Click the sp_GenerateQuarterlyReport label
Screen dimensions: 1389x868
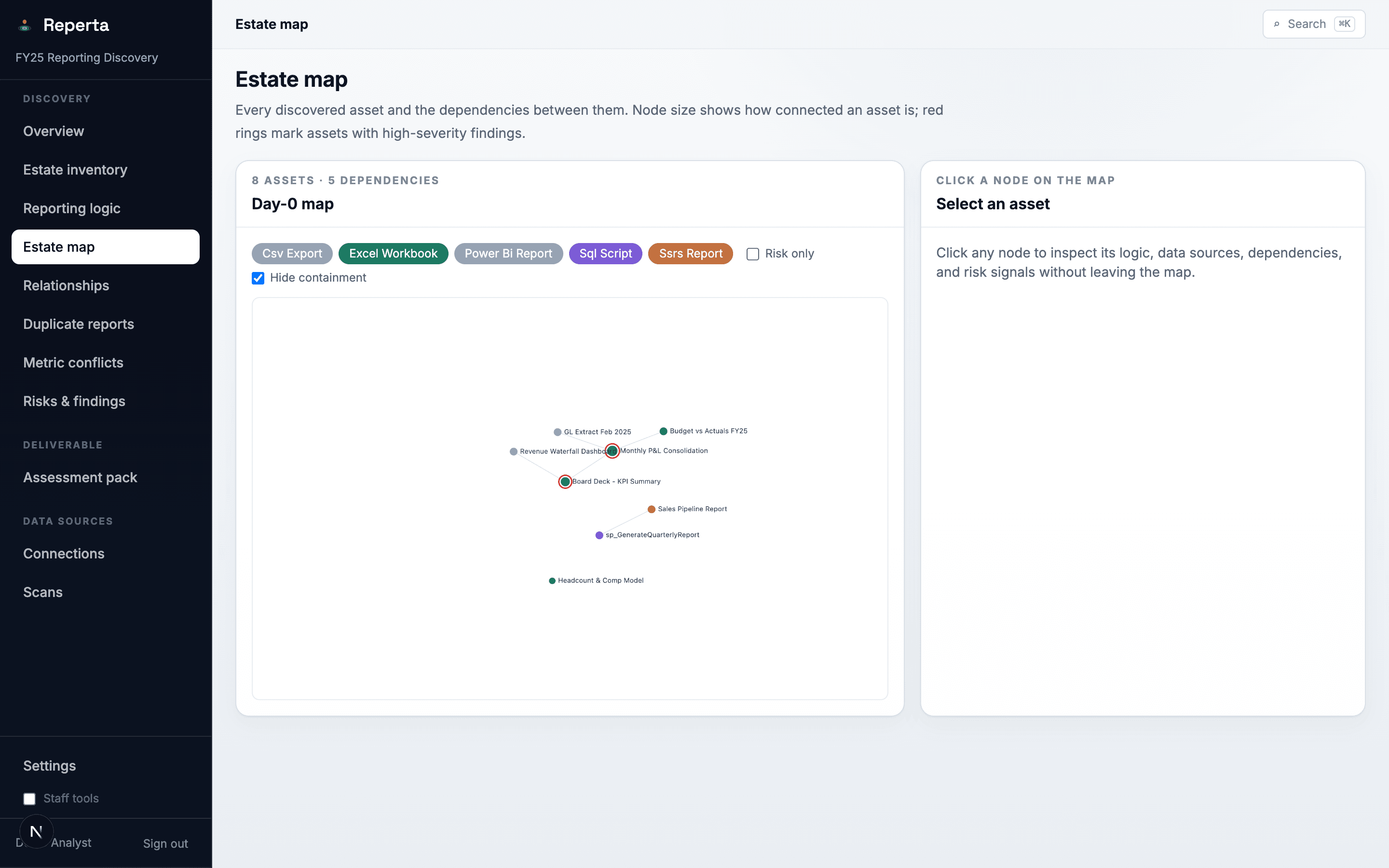pos(653,535)
